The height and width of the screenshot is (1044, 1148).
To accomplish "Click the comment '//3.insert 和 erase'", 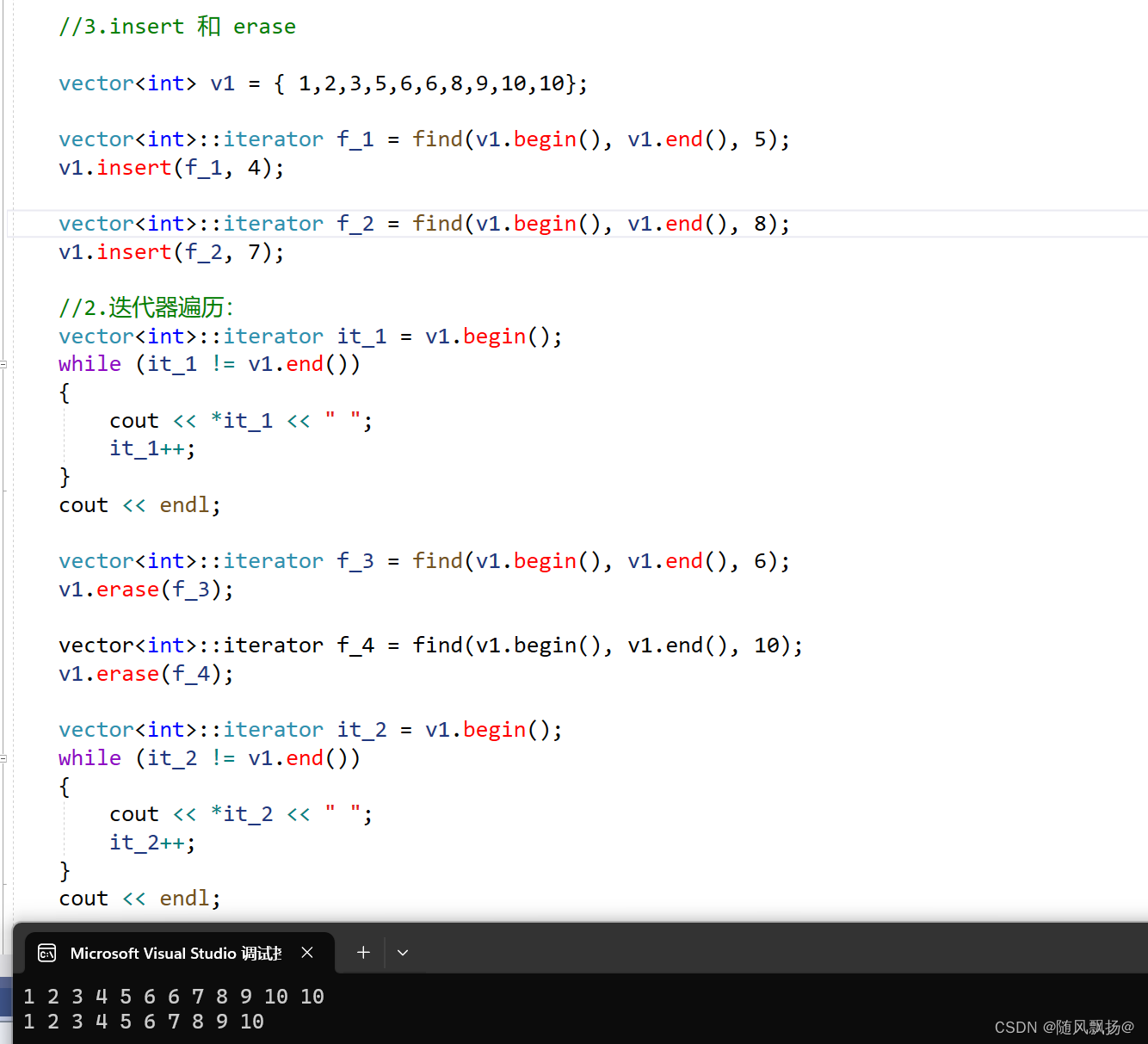I will click(x=177, y=27).
